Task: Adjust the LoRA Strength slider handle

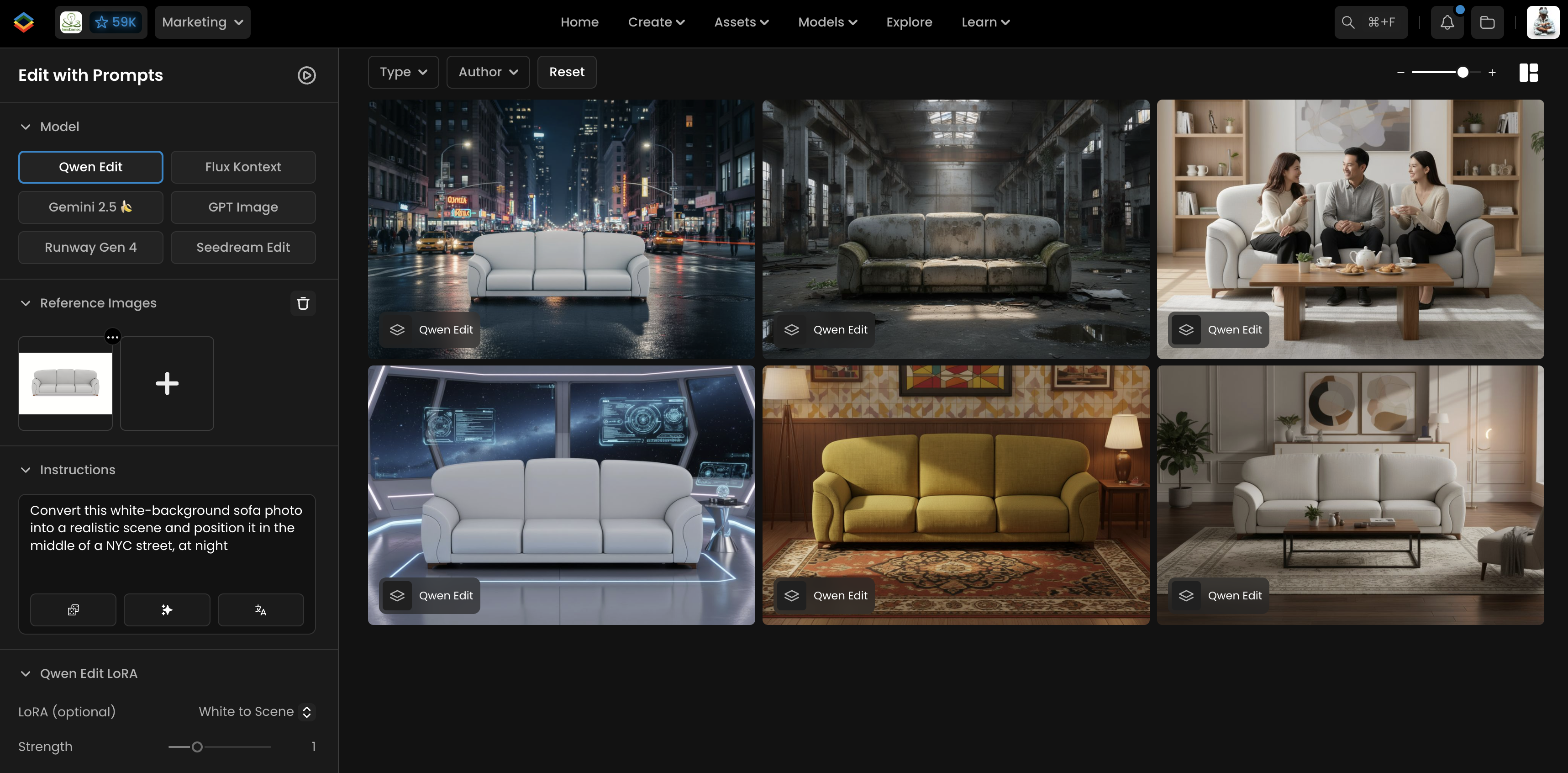Action: click(x=197, y=747)
